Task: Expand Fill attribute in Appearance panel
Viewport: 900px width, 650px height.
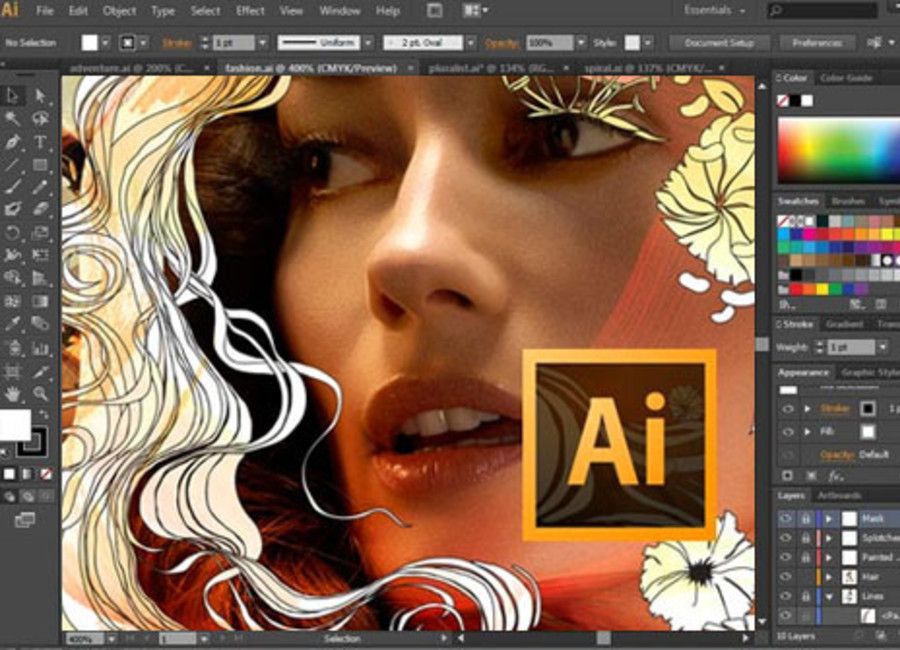Action: point(808,431)
